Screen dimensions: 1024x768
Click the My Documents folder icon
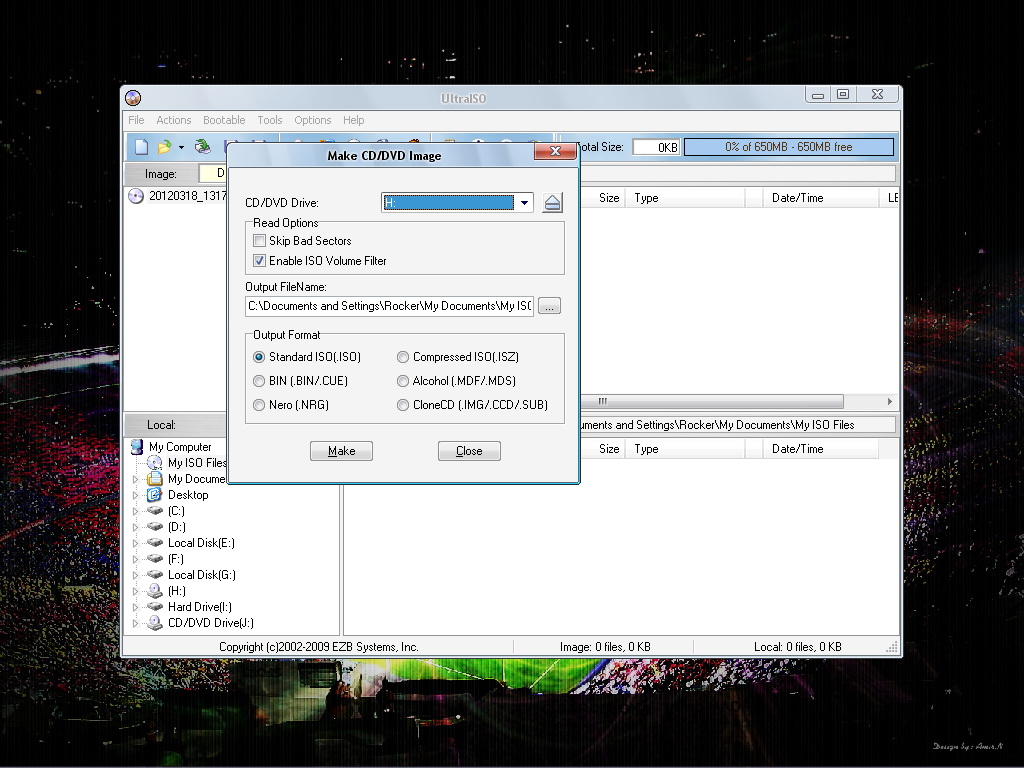pyautogui.click(x=155, y=479)
